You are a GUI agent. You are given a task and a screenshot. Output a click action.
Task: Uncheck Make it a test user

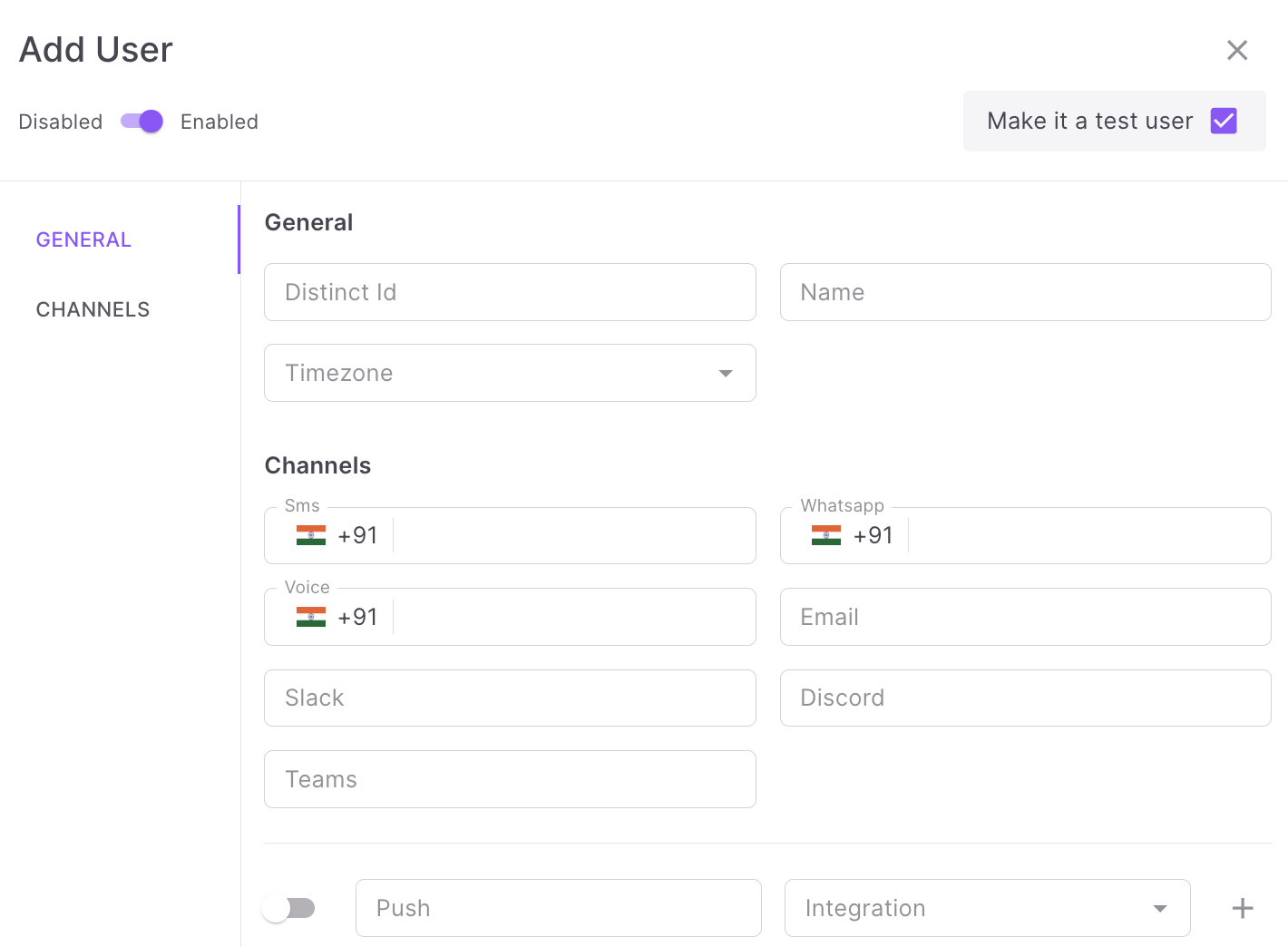(1224, 121)
